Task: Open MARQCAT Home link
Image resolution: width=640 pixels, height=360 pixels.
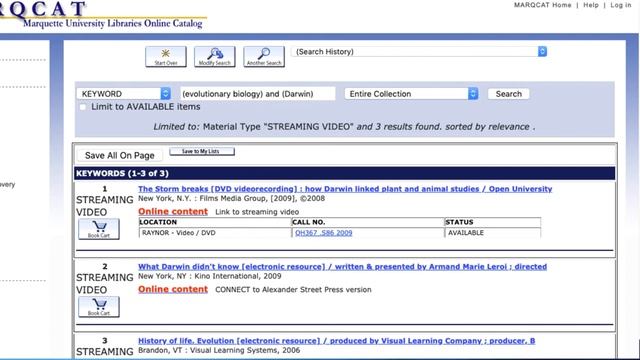Action: click(542, 5)
